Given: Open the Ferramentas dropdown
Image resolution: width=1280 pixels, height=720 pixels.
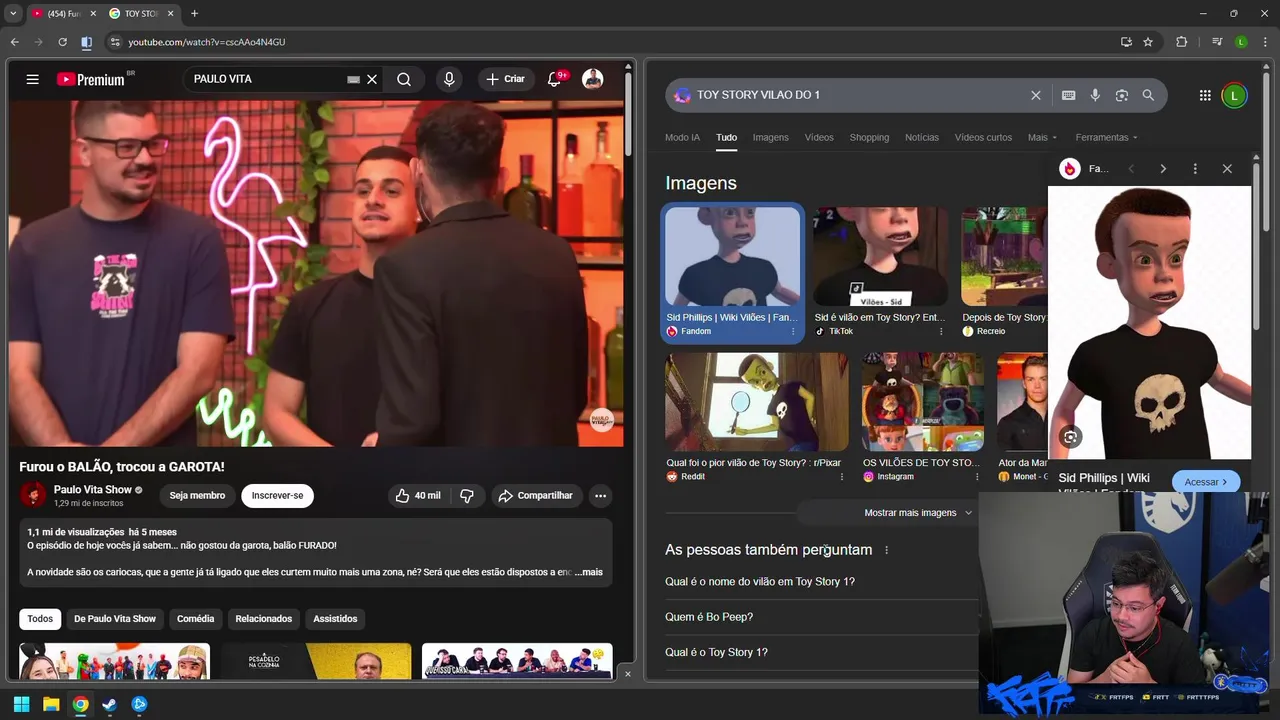Looking at the screenshot, I should [1106, 137].
